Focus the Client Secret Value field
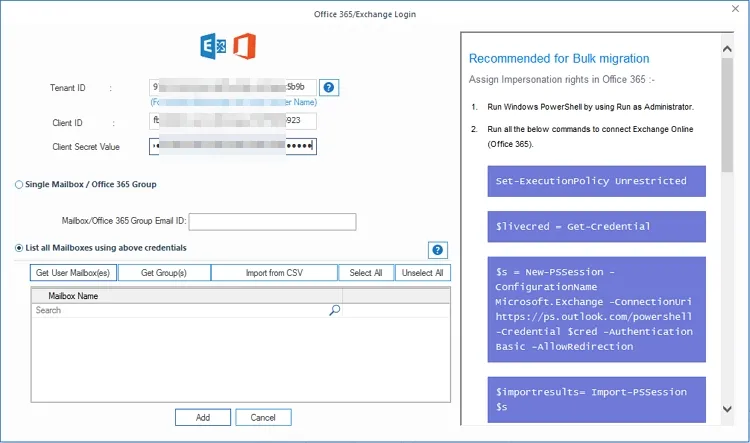Screen dimensions: 750x443 pyautogui.click(x=232, y=146)
